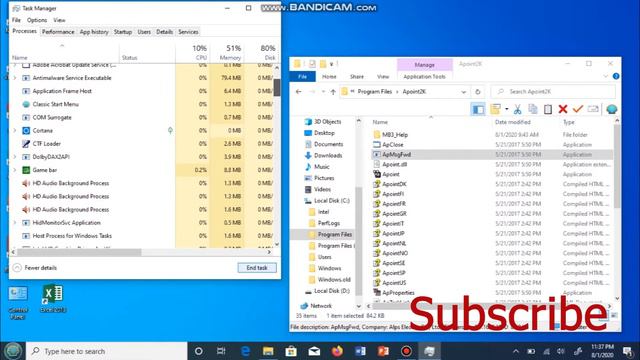Expand the Explorer ribbon with the chevron

tap(605, 76)
